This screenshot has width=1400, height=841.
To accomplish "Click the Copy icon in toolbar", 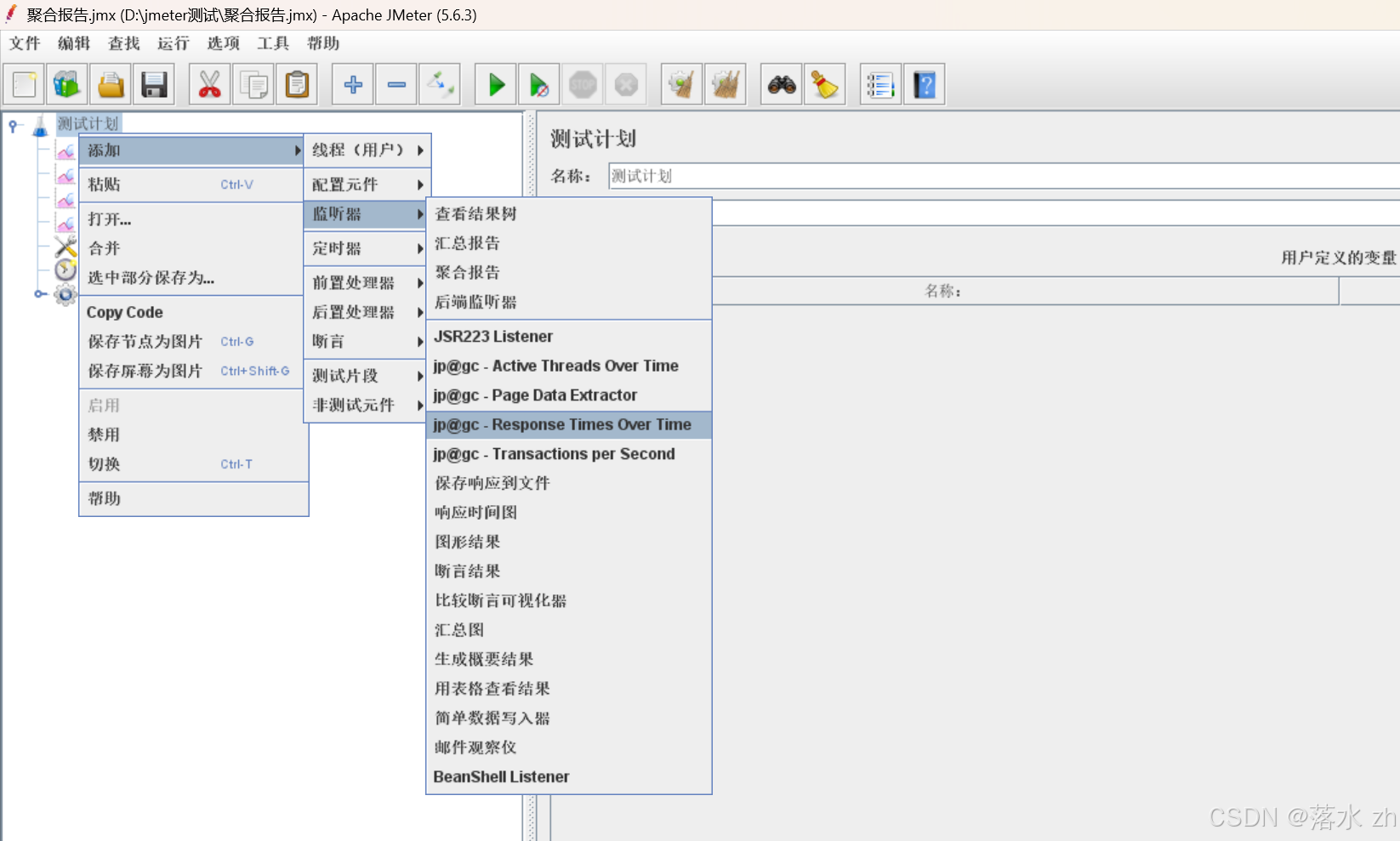I will (253, 84).
